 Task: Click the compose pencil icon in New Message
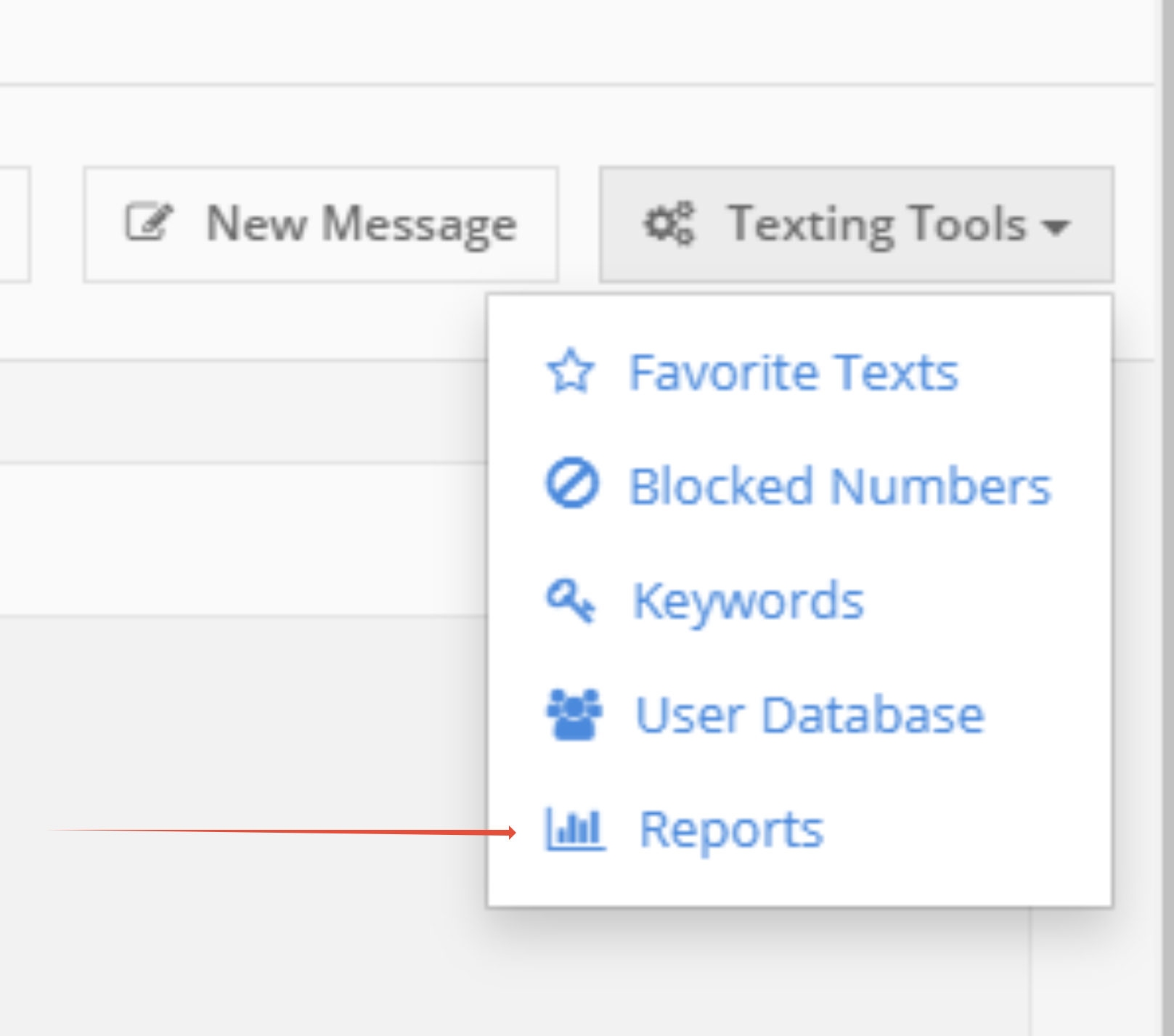pos(149,222)
